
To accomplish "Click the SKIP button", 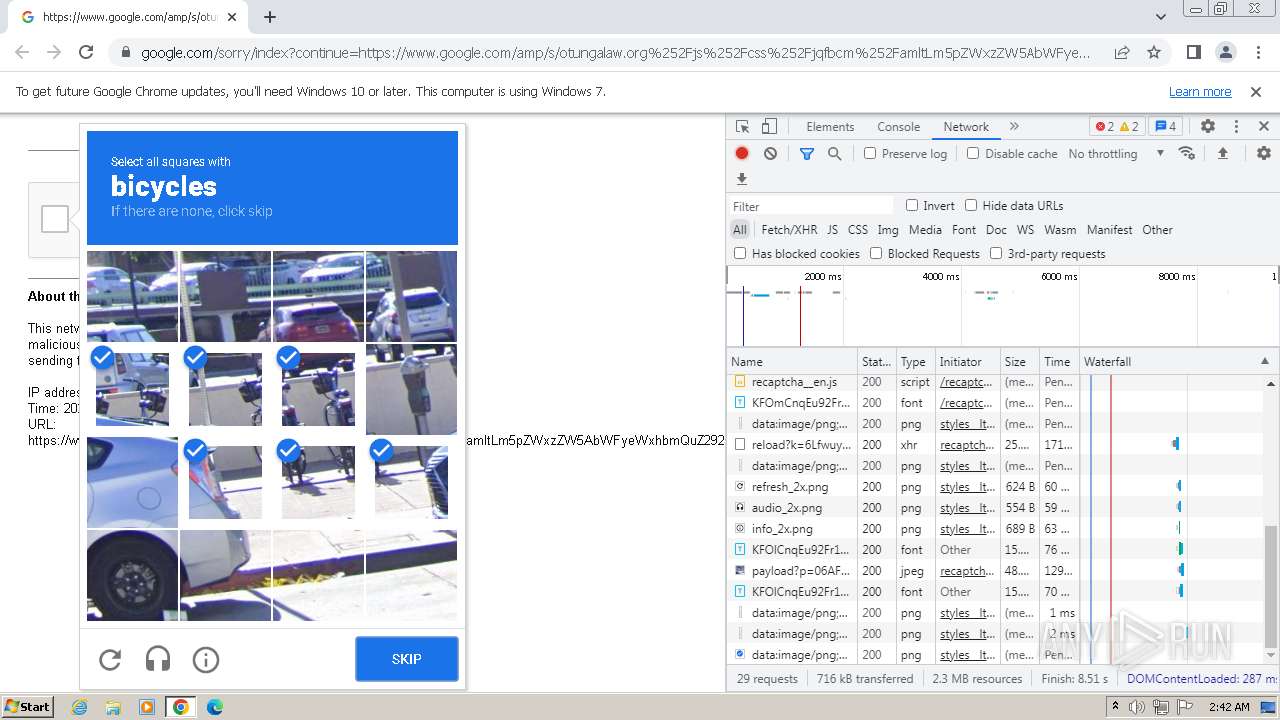I will [407, 659].
